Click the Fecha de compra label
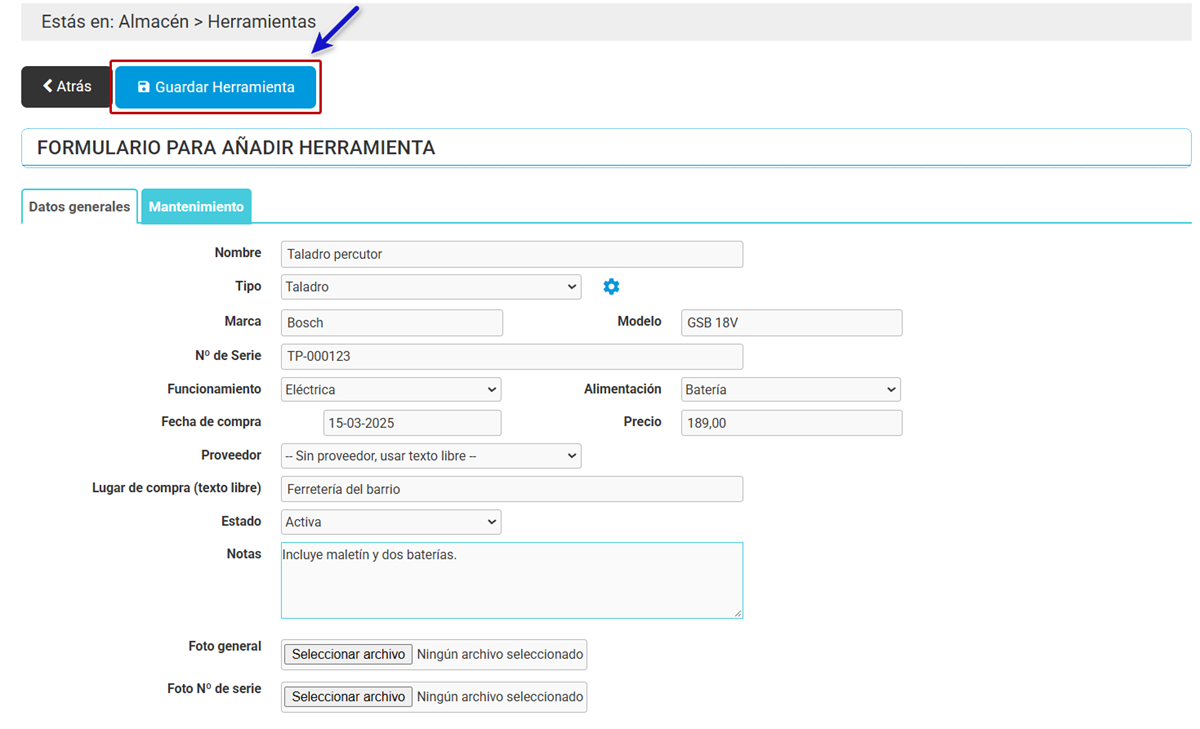 (x=211, y=422)
